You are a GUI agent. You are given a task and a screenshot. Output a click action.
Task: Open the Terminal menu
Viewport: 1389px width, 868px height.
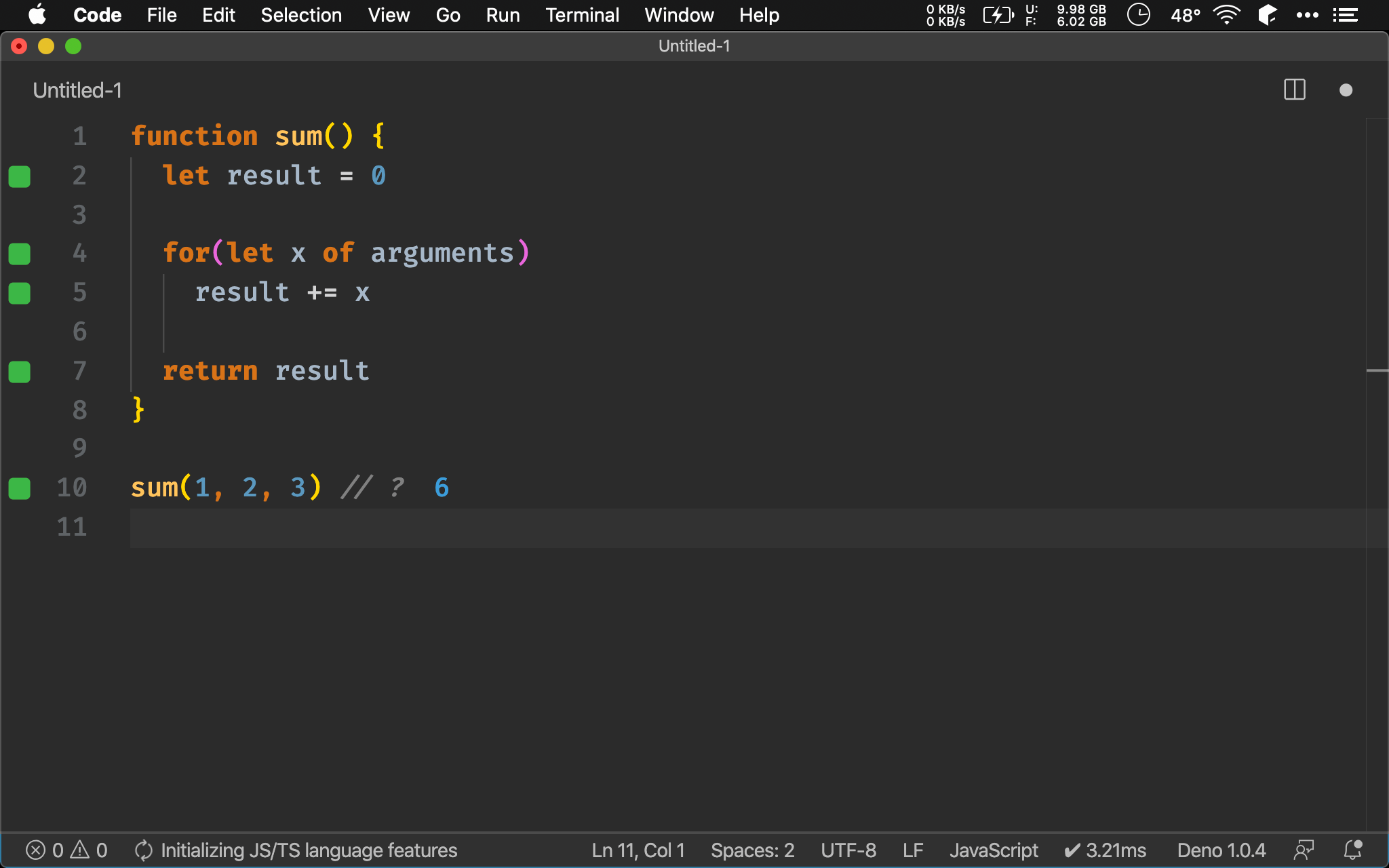pos(582,15)
